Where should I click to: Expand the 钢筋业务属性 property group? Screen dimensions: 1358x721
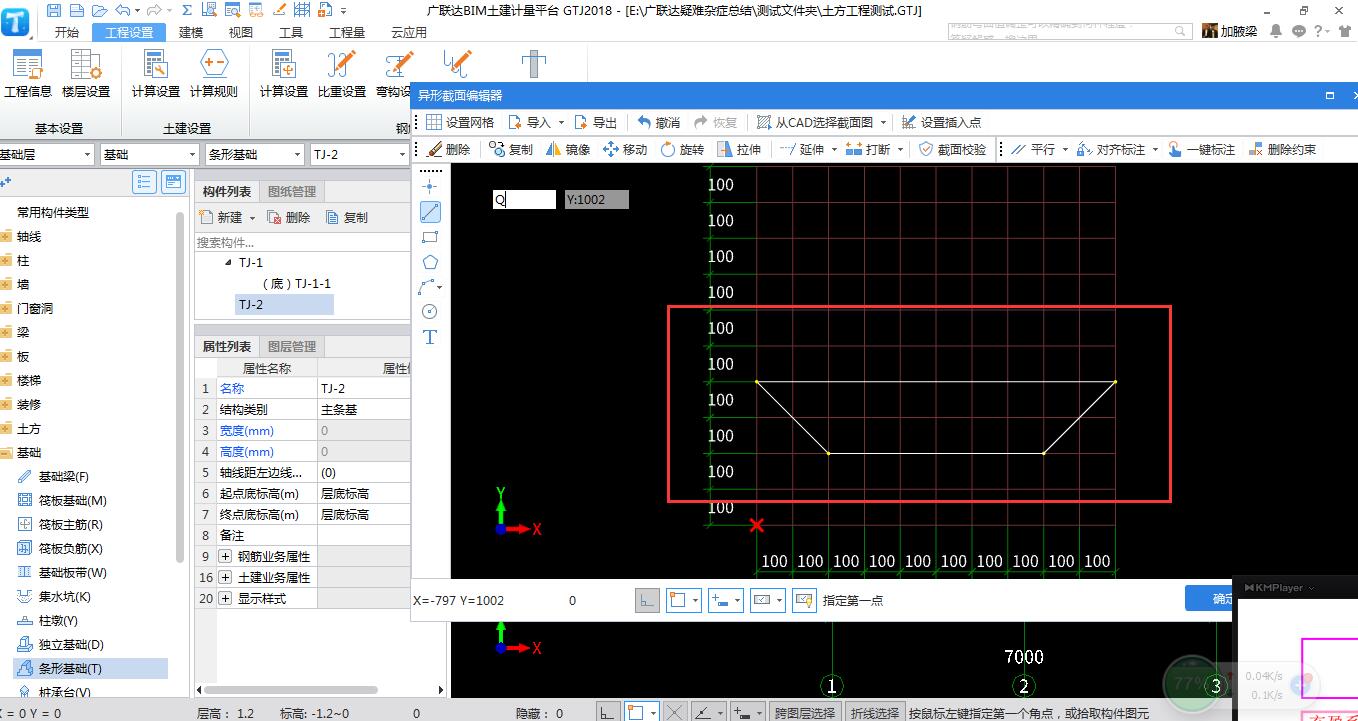coord(225,556)
